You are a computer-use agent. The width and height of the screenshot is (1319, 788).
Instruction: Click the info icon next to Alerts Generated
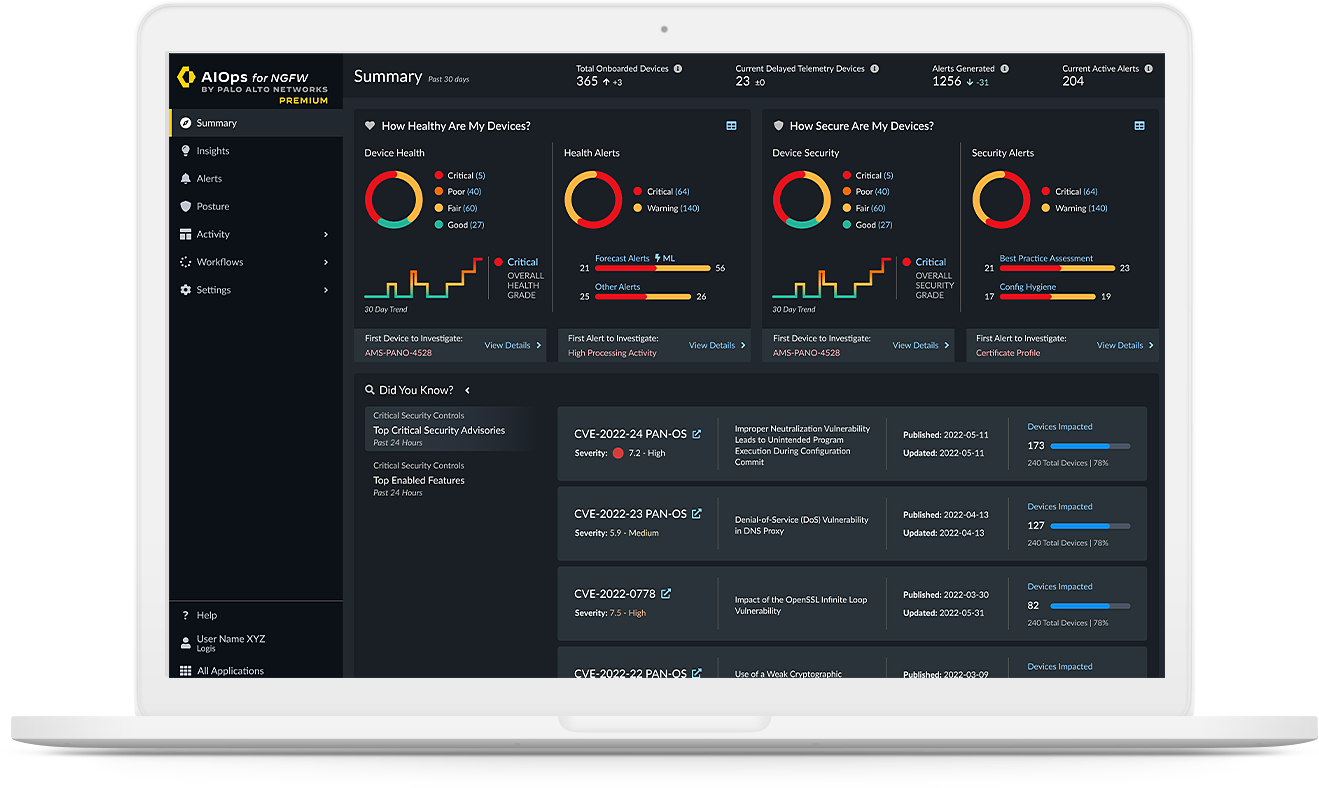1004,69
